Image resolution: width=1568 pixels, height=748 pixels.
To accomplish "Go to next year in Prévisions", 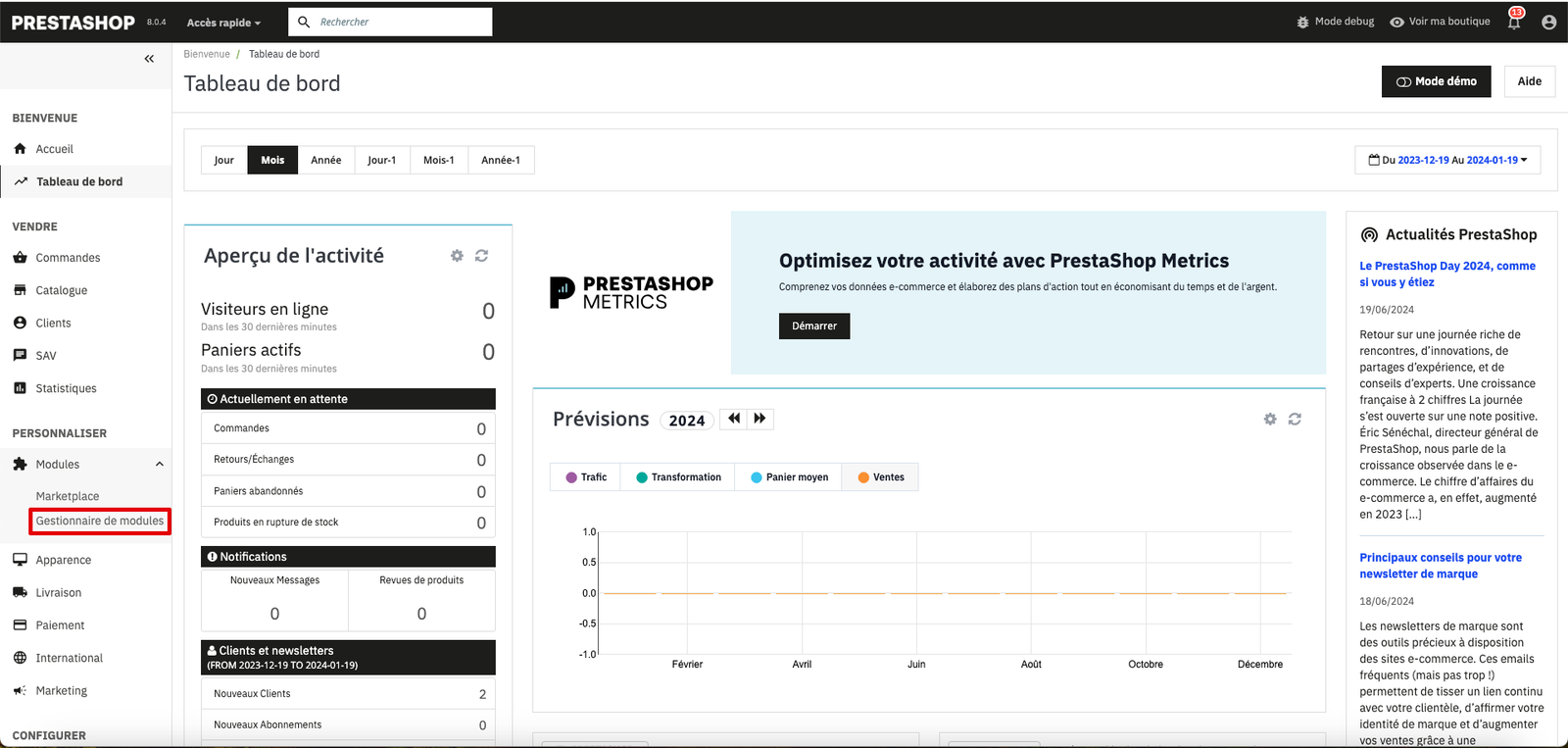I will 760,419.
